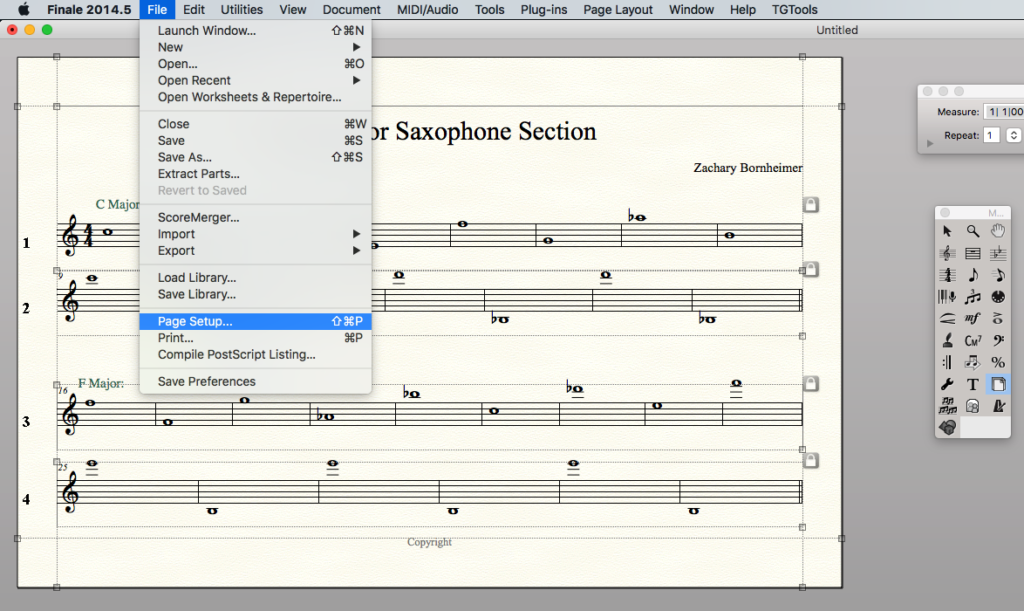The height and width of the screenshot is (611, 1024).
Task: Select the arrow Selection tool
Action: click(x=947, y=231)
